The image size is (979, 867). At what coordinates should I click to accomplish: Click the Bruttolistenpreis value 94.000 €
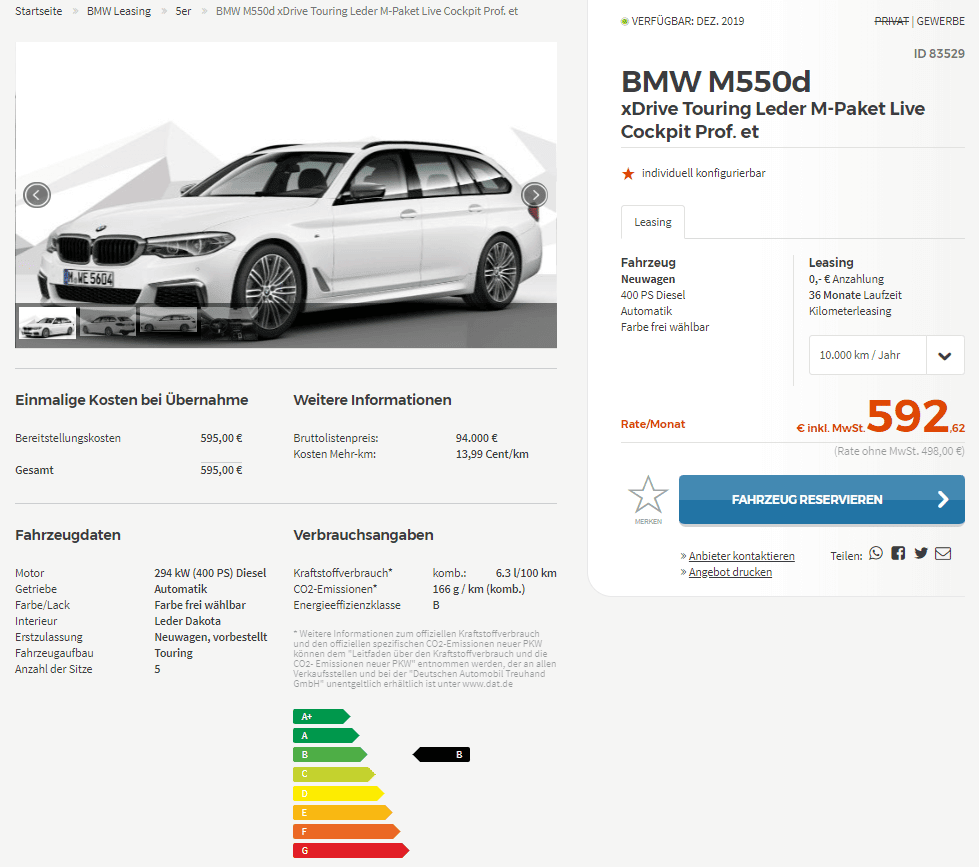476,438
